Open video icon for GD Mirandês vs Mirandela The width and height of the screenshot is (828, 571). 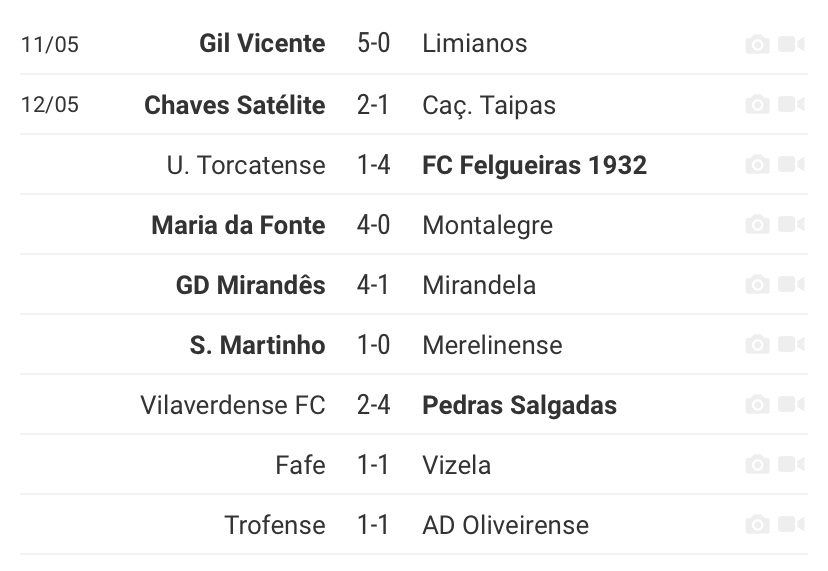(791, 284)
